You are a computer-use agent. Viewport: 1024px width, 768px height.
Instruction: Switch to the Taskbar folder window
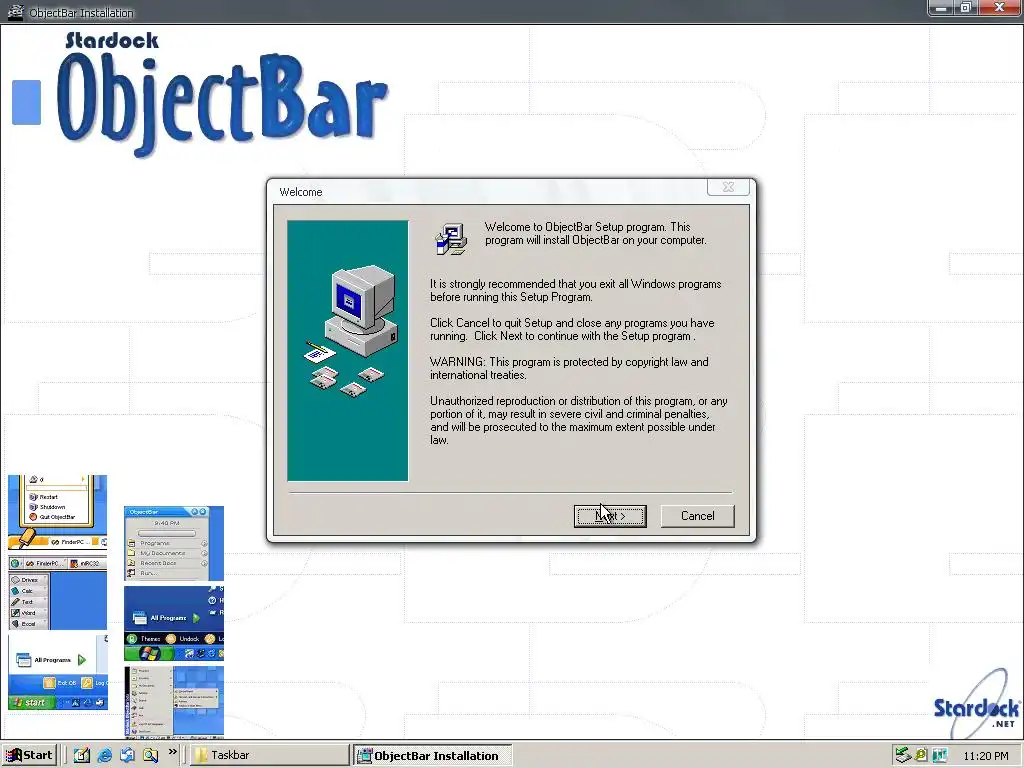click(x=270, y=755)
